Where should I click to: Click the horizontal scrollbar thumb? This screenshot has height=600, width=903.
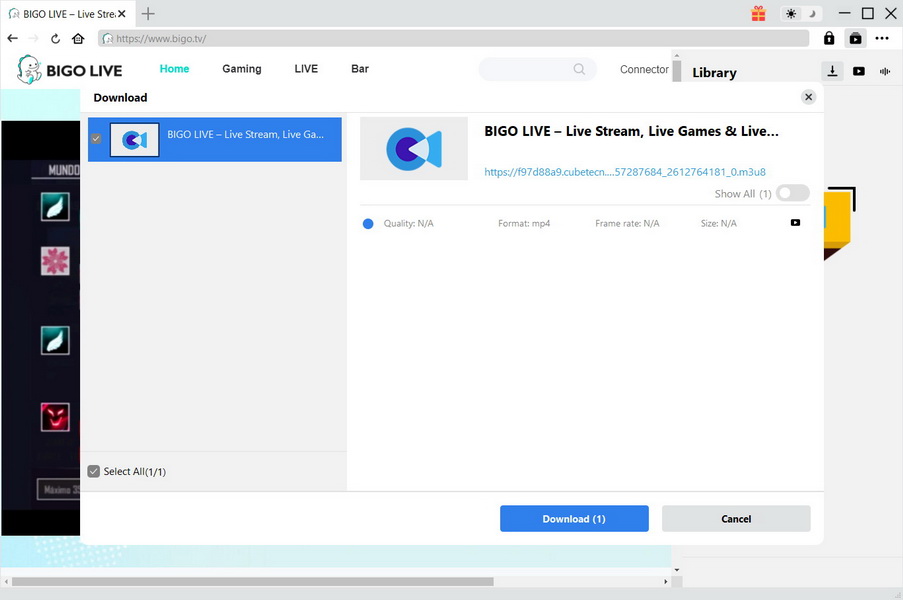click(x=252, y=582)
